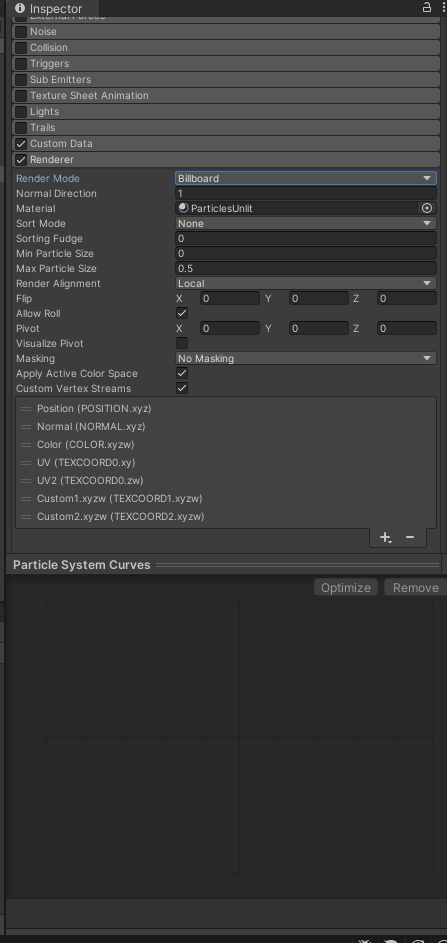447x943 pixels.
Task: Toggle the Visualize Pivot checkbox
Action: tap(182, 343)
